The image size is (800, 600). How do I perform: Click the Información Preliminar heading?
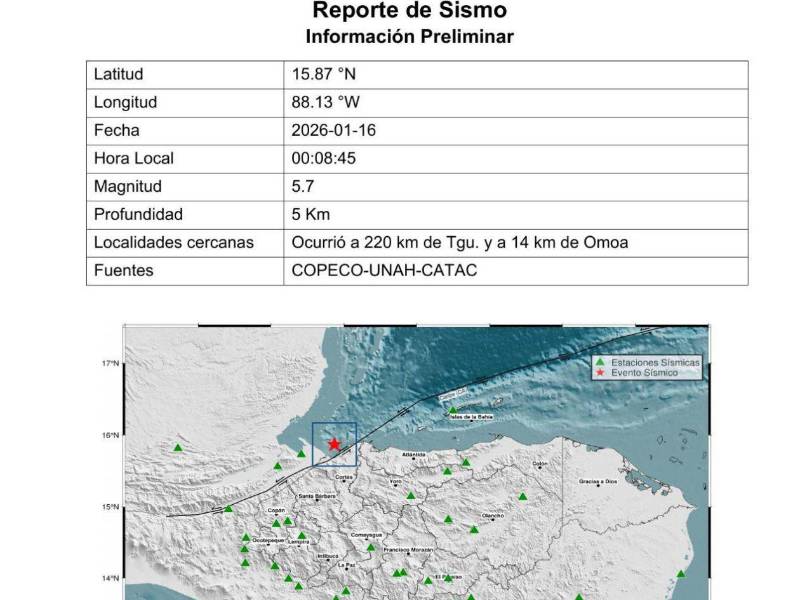[x=409, y=38]
